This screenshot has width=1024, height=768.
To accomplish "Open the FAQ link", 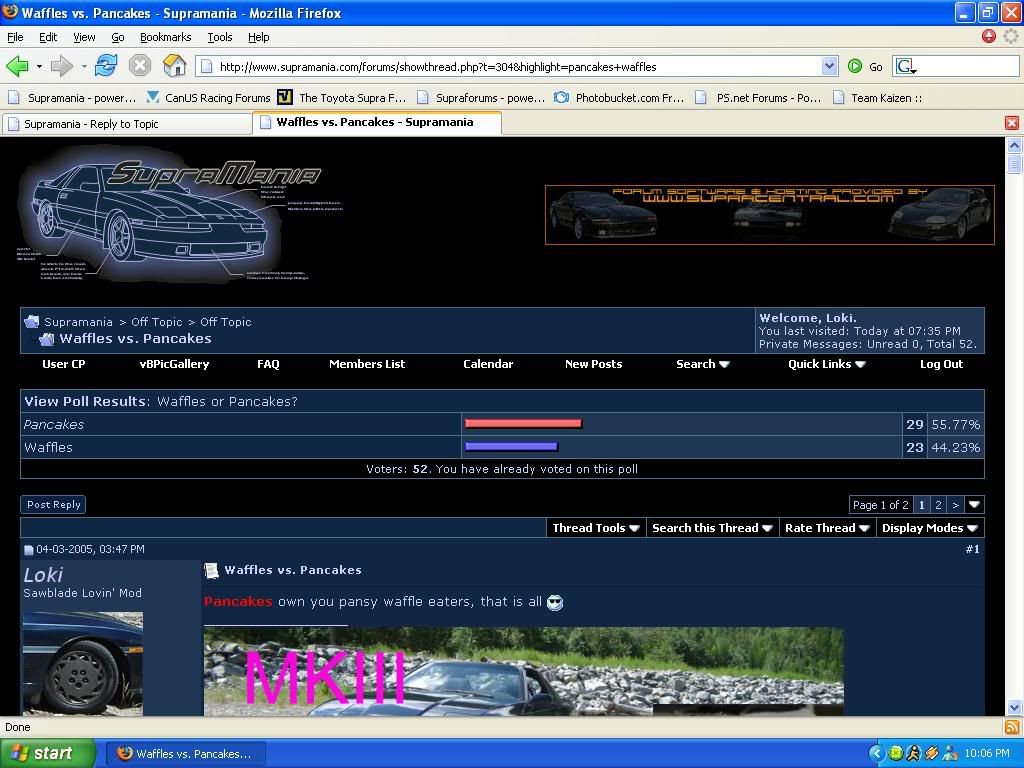I will pos(268,364).
